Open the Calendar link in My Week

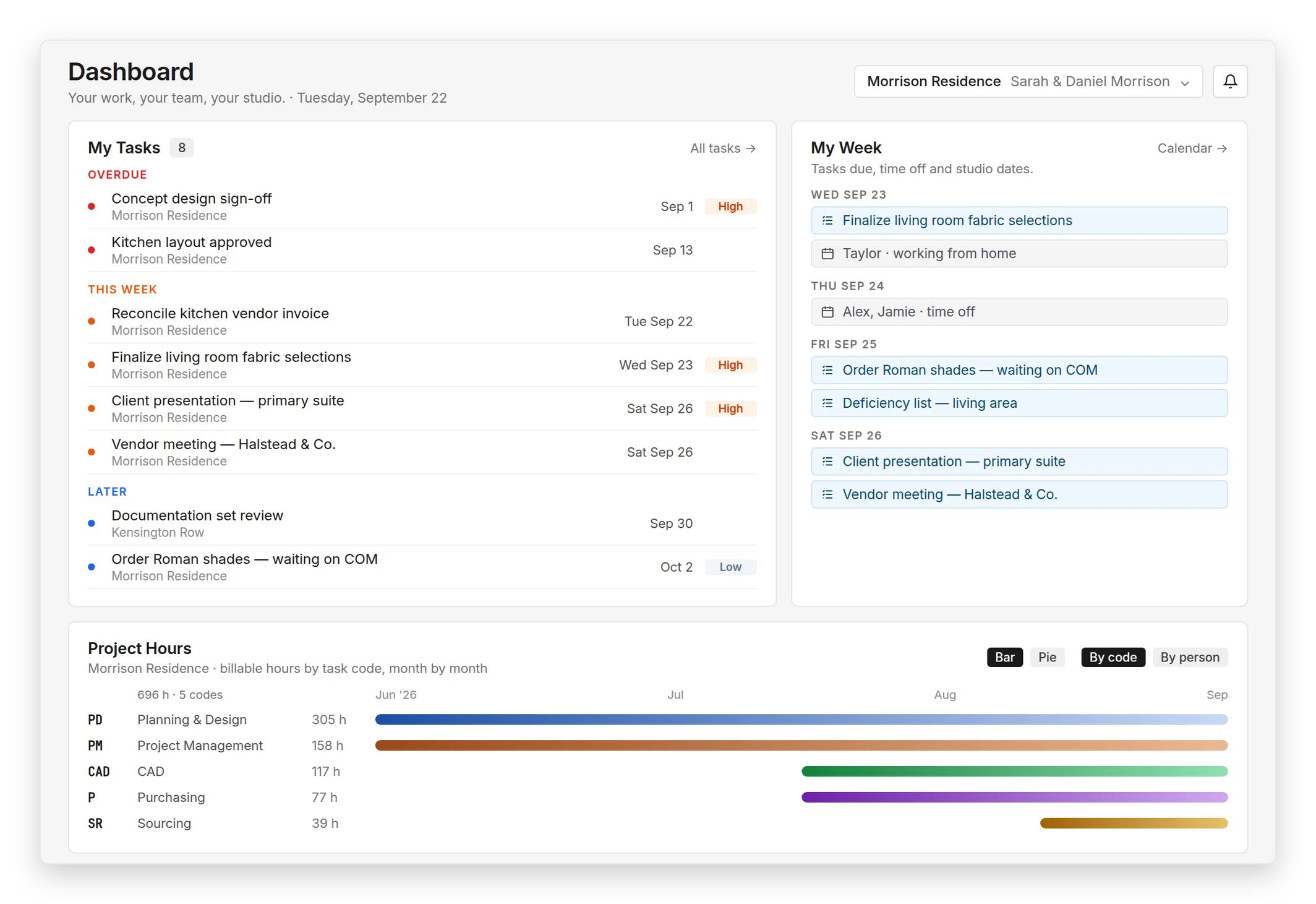click(1192, 148)
